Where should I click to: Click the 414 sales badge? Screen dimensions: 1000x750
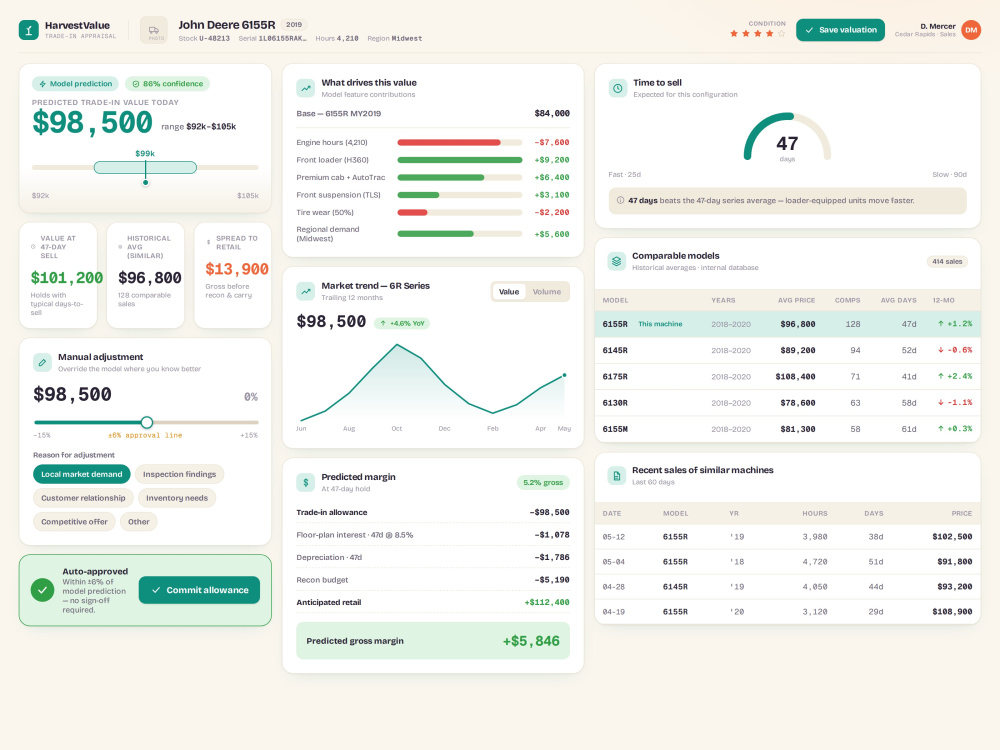point(946,261)
